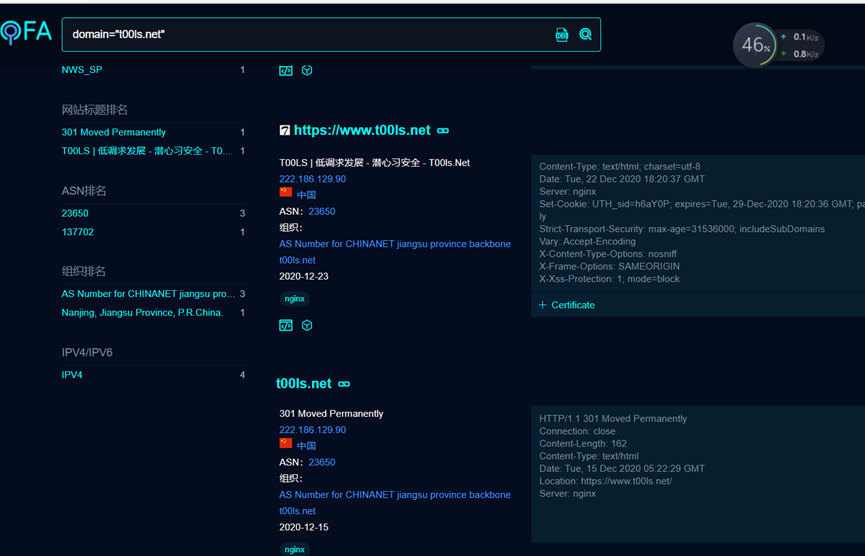View source code icon under first nginx tag
Screen dimensions: 865x556
coord(286,325)
